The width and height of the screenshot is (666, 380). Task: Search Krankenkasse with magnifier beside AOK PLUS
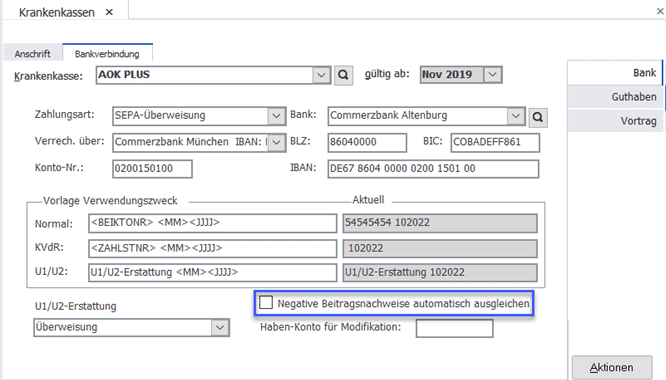pos(343,75)
